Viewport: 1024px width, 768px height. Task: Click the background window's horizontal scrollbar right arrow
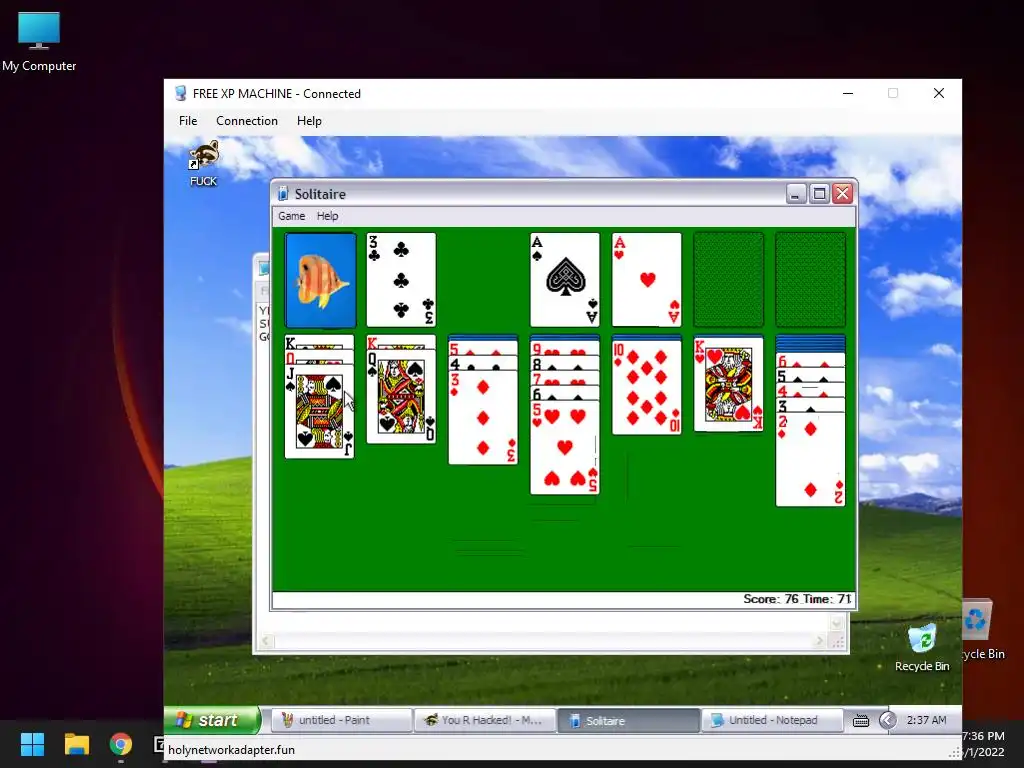[x=820, y=642]
